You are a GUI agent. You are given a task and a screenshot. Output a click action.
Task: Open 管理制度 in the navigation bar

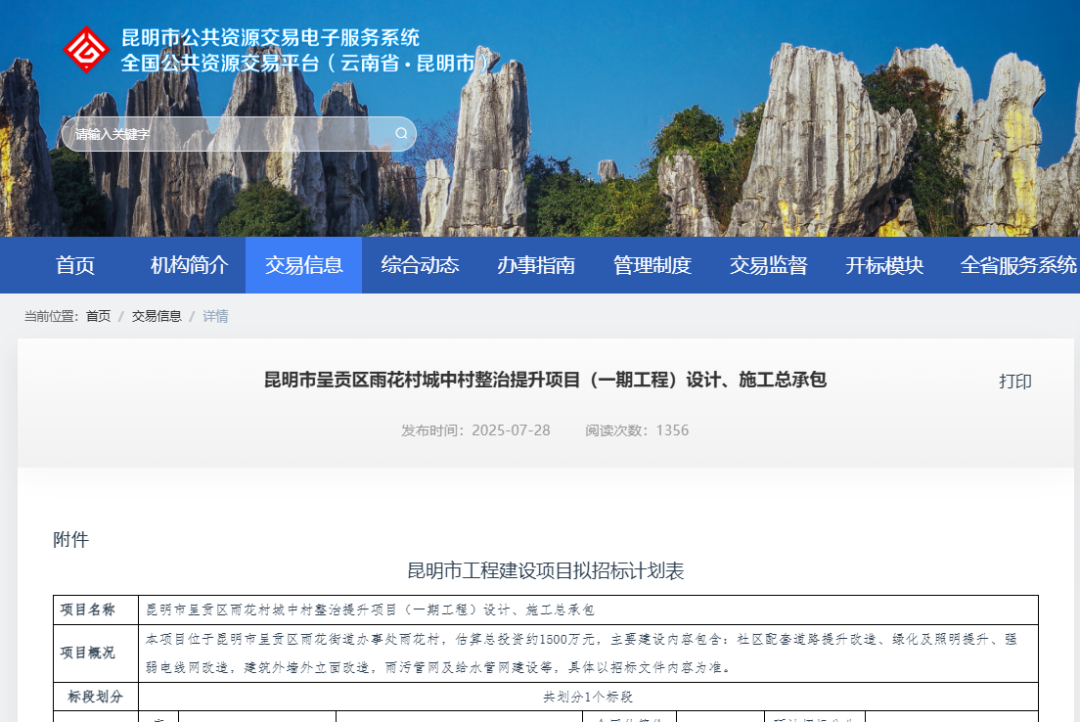pyautogui.click(x=652, y=265)
